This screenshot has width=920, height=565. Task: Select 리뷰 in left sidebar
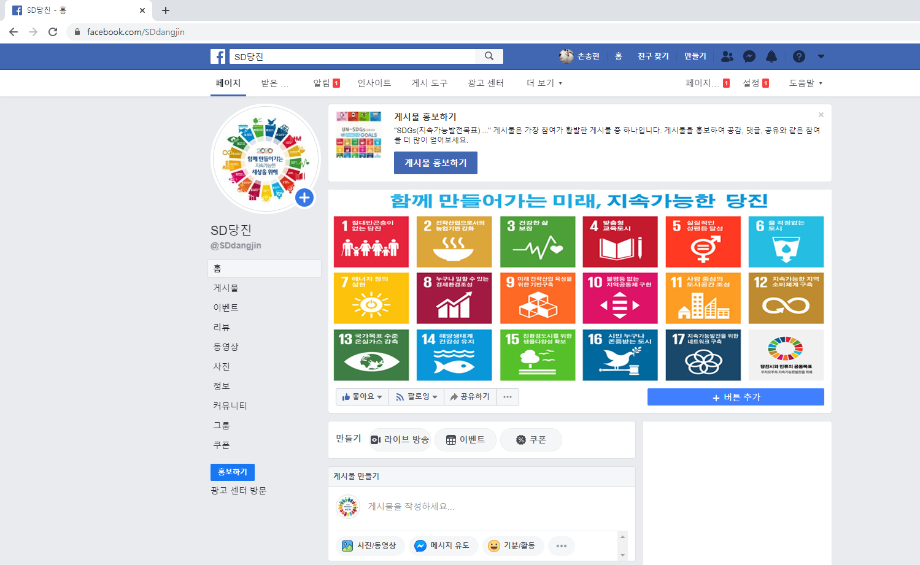click(x=221, y=327)
